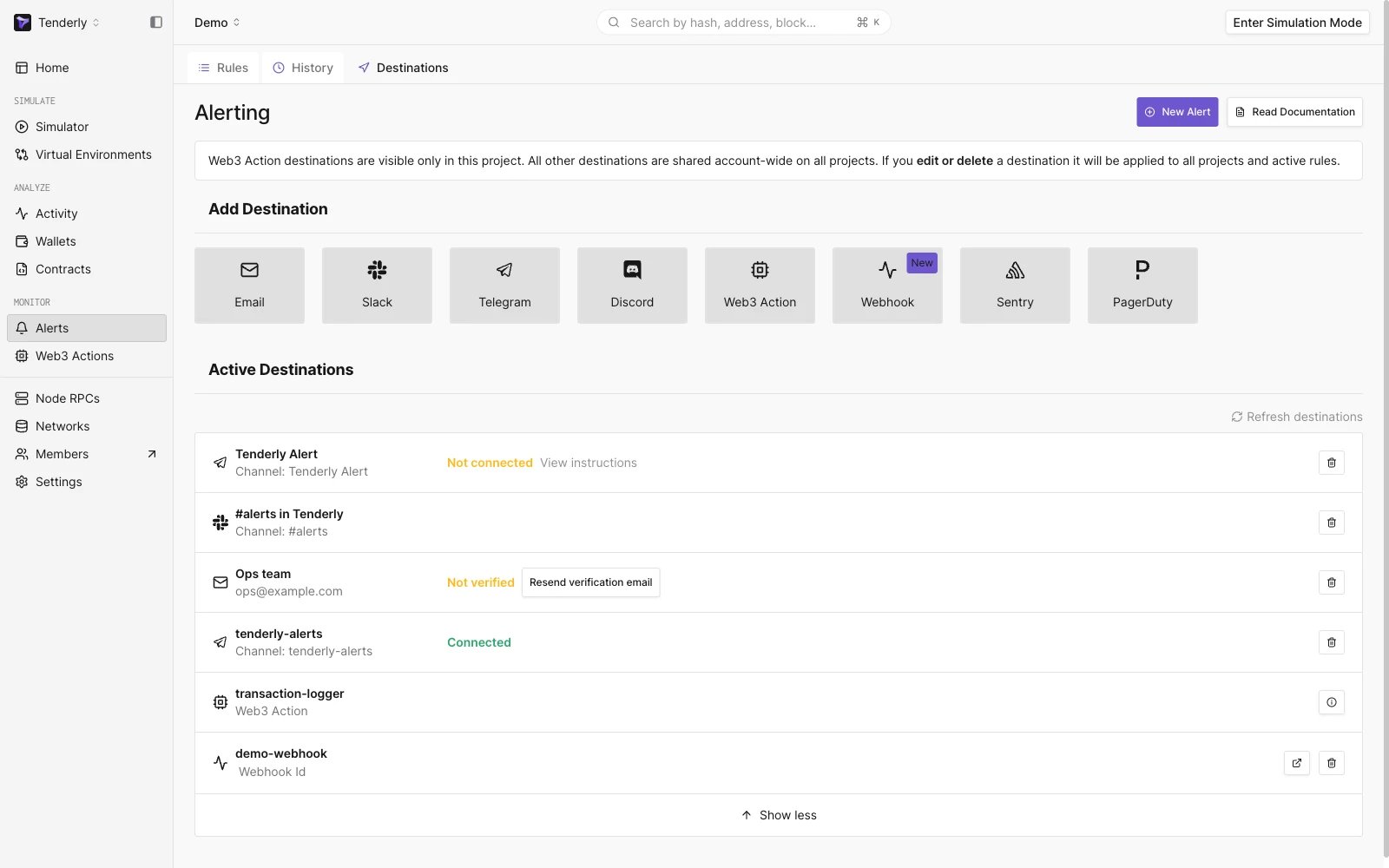Click the Tenderly Alert Telegram row icon
Screen dimensions: 1389x868
(221, 463)
